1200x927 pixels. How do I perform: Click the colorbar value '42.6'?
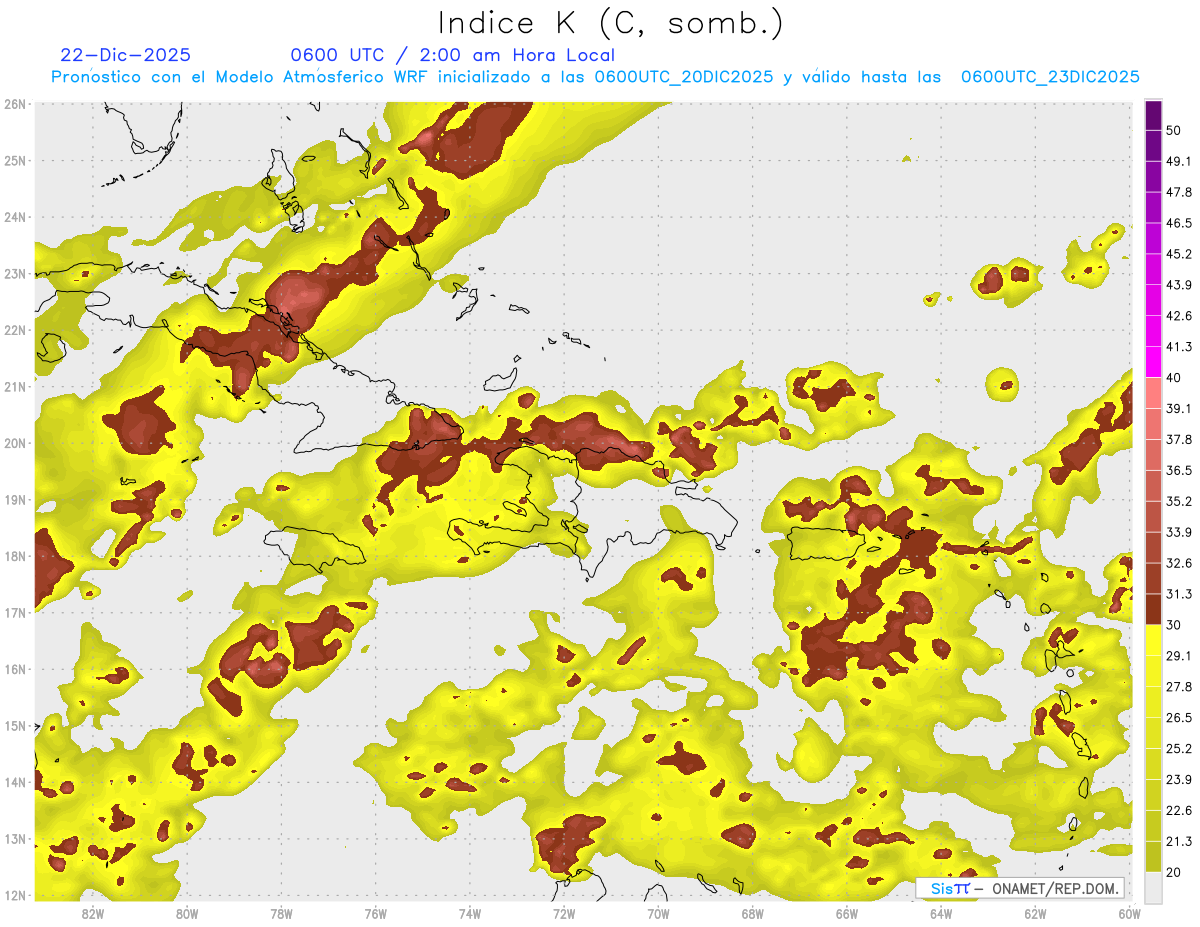tap(1178, 315)
